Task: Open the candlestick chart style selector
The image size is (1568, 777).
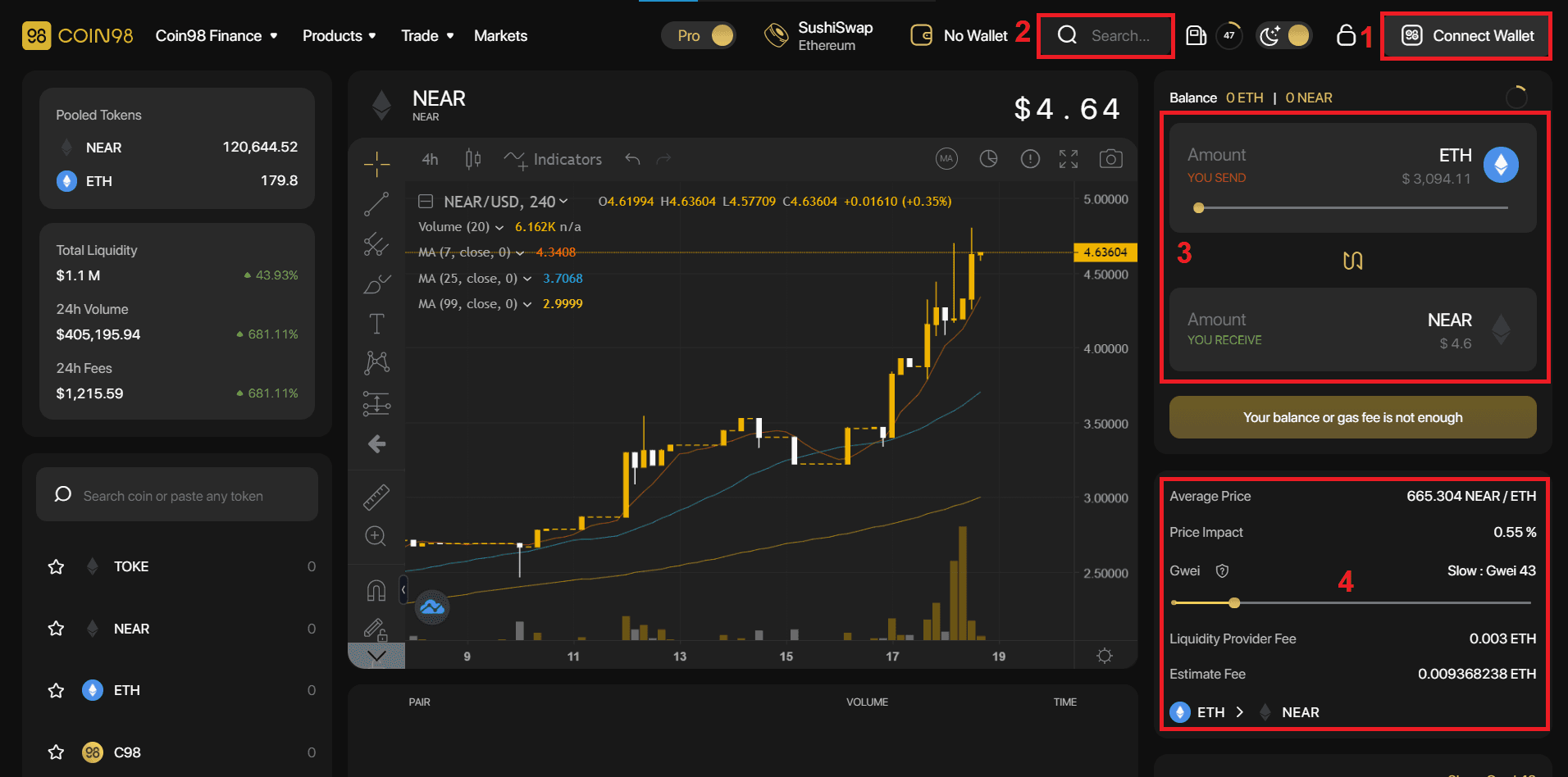Action: point(473,159)
